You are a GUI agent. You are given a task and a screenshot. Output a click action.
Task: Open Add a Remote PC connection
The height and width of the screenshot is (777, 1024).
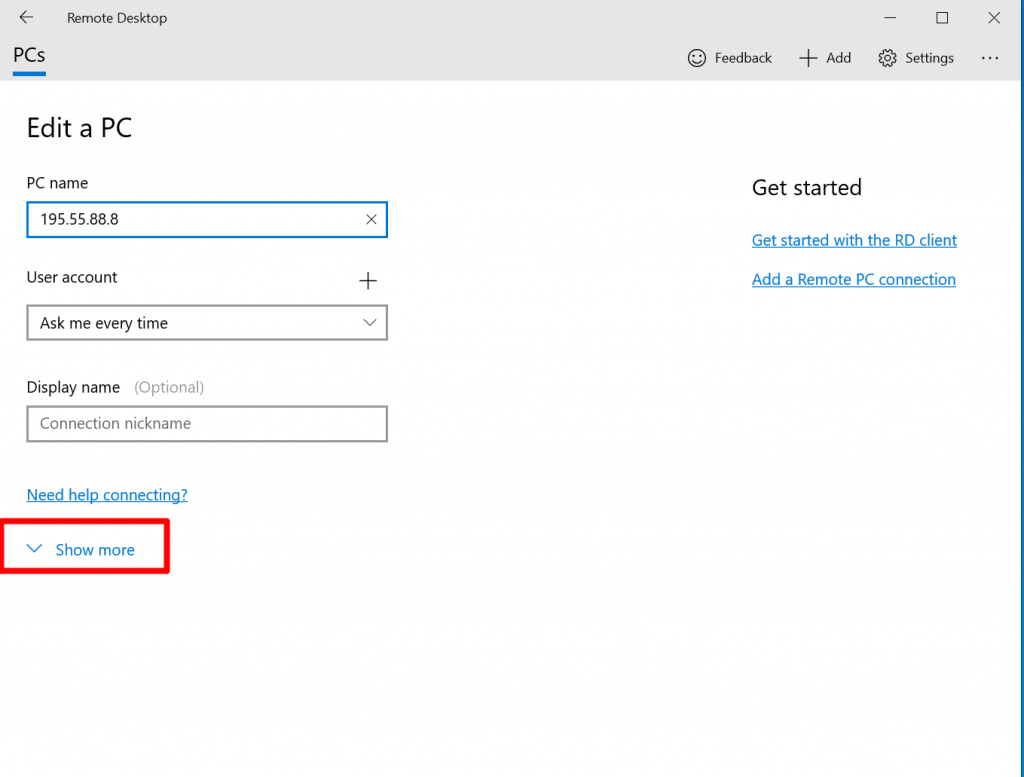[x=853, y=279]
